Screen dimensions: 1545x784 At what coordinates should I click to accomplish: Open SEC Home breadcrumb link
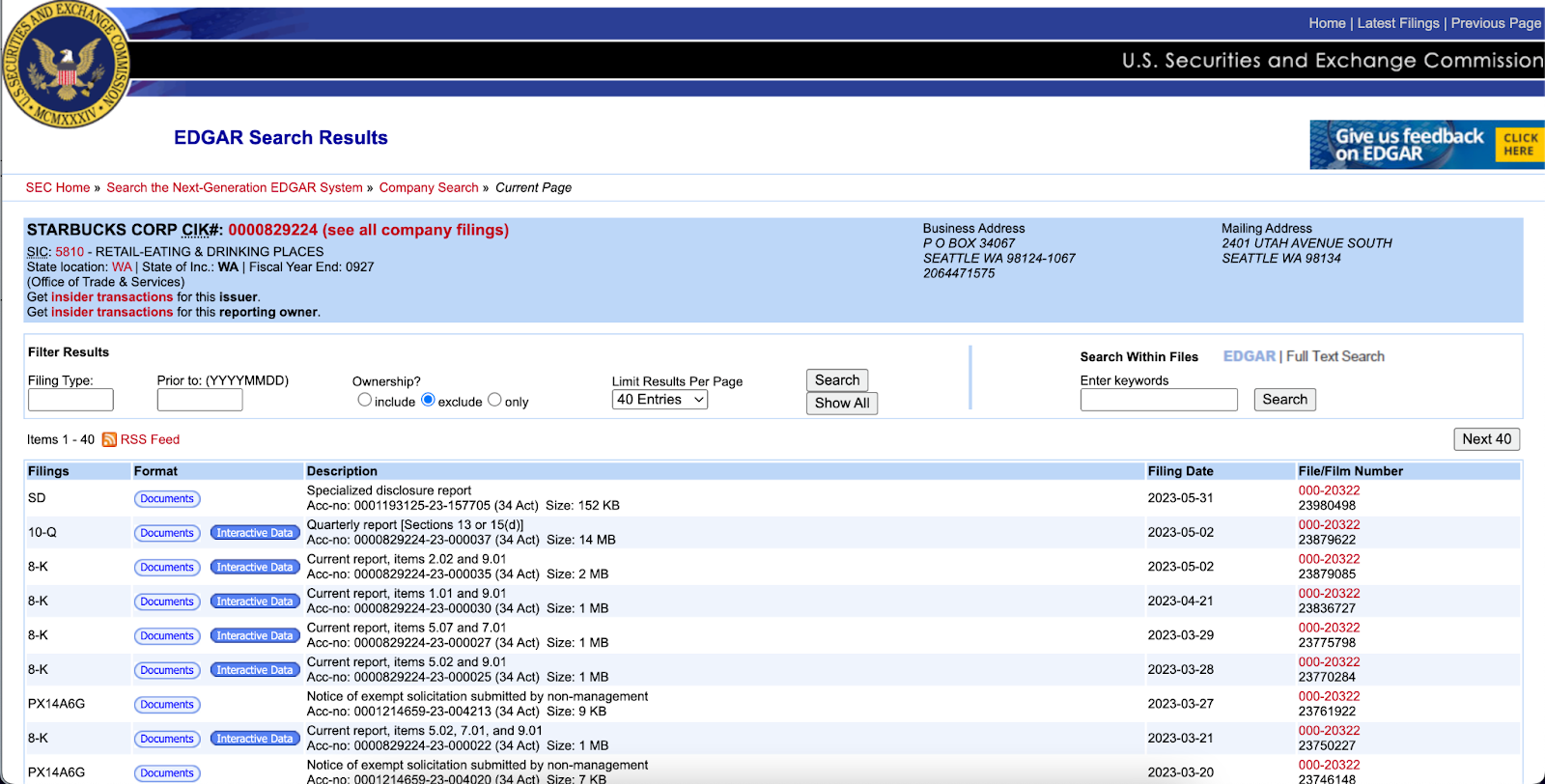click(58, 187)
